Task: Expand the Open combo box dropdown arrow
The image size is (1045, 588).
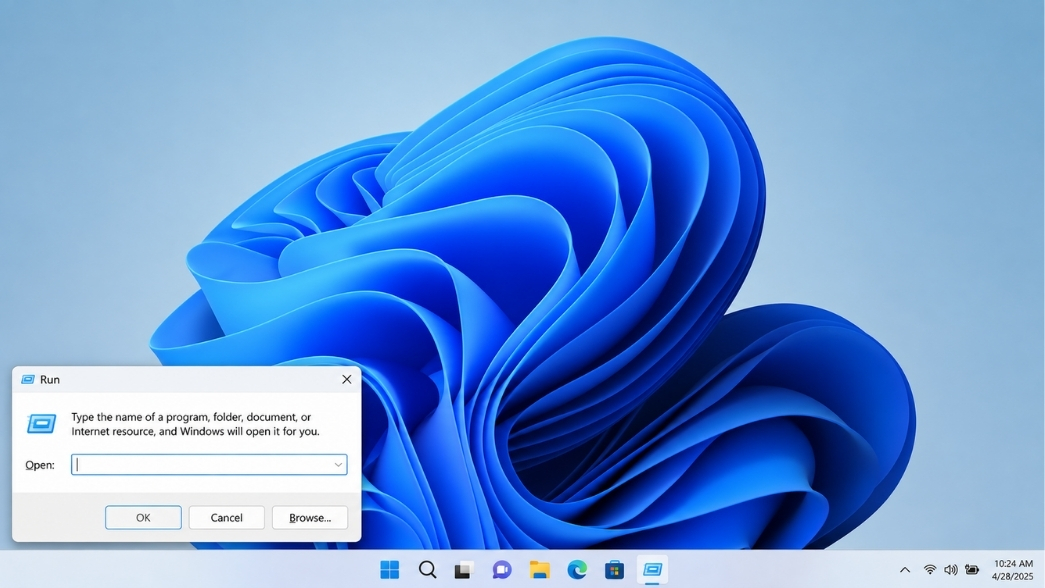Action: (x=338, y=465)
